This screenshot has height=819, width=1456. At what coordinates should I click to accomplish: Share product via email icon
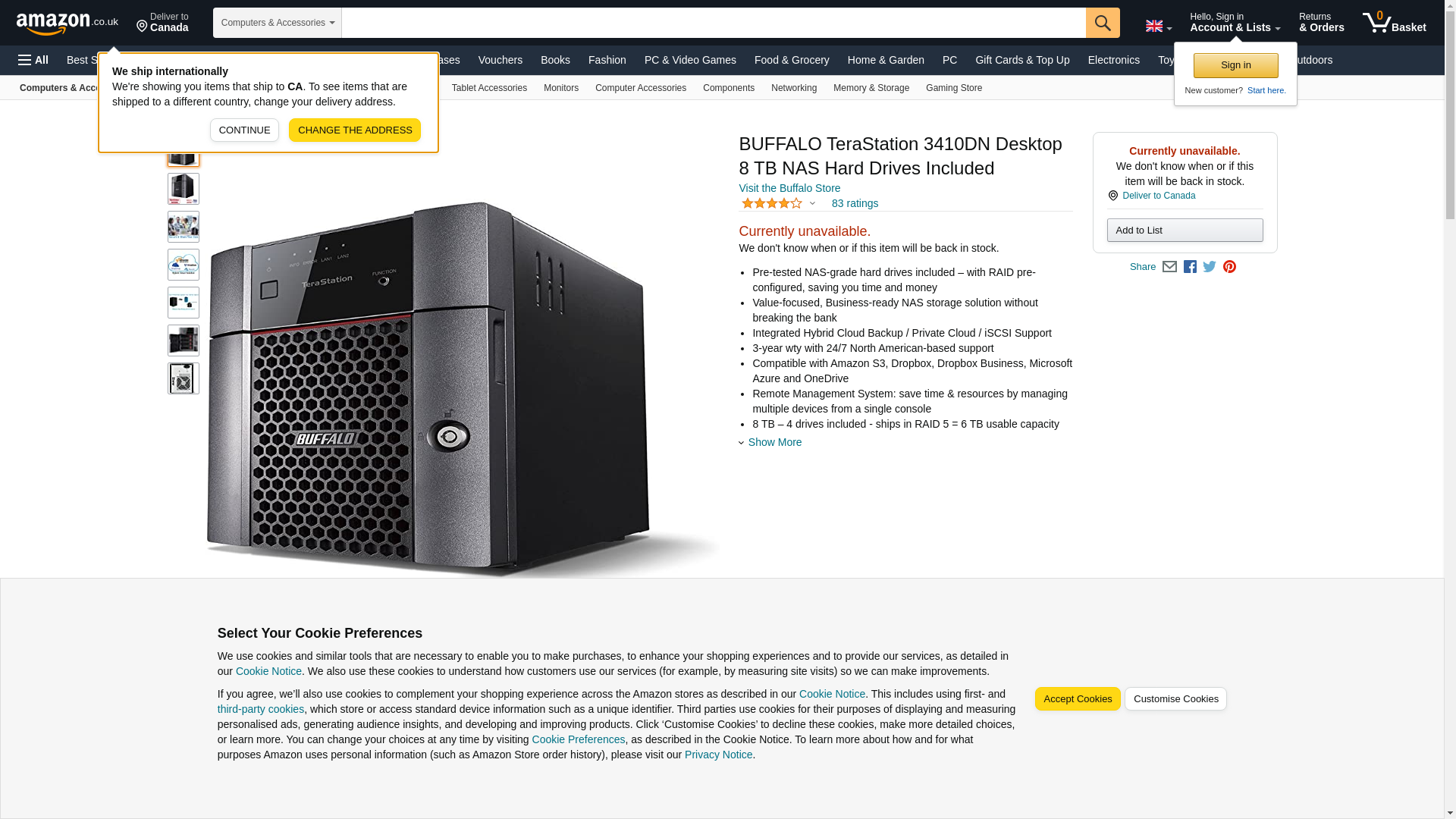[x=1169, y=267]
